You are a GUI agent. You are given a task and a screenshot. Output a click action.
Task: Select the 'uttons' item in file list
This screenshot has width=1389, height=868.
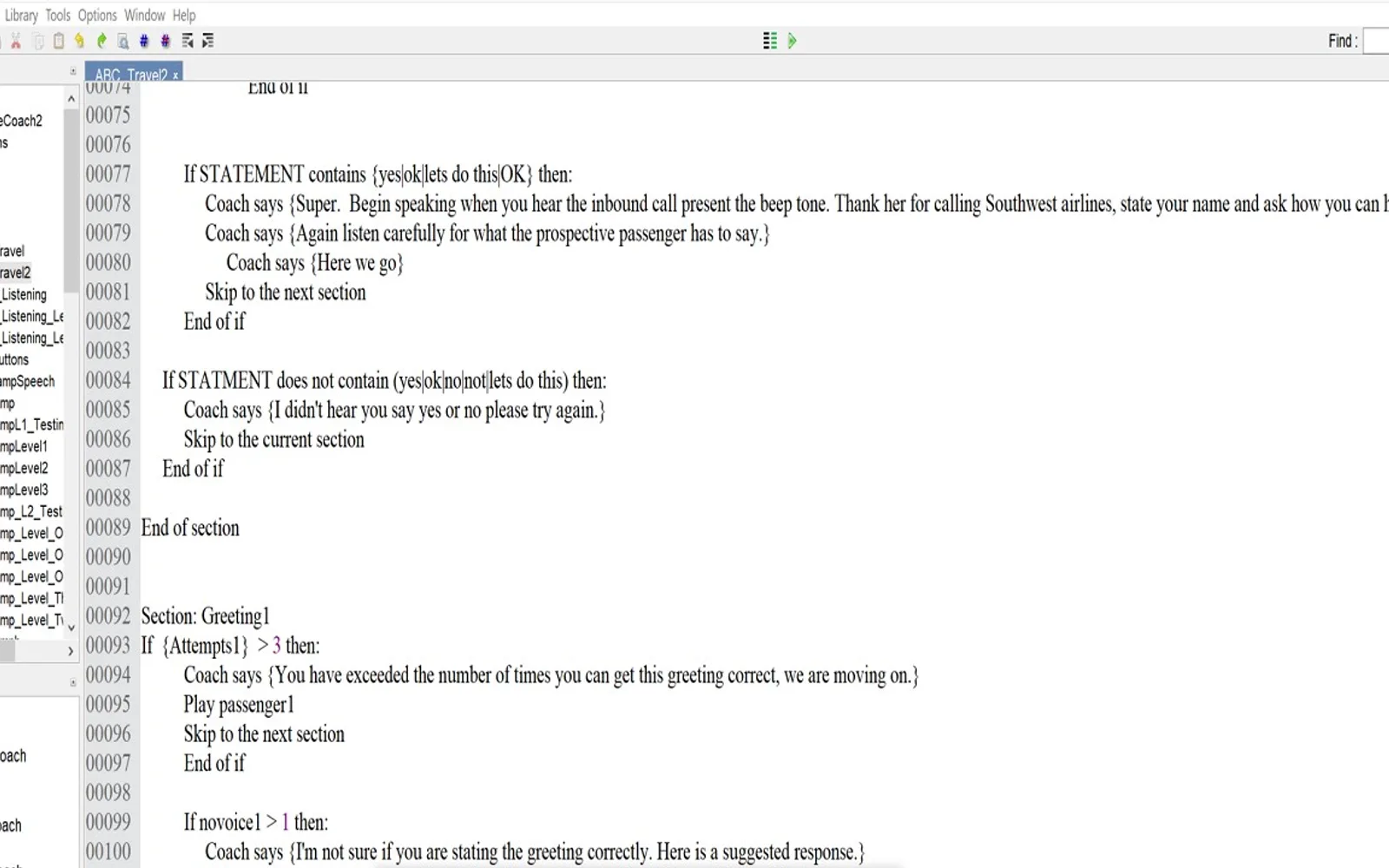click(15, 359)
